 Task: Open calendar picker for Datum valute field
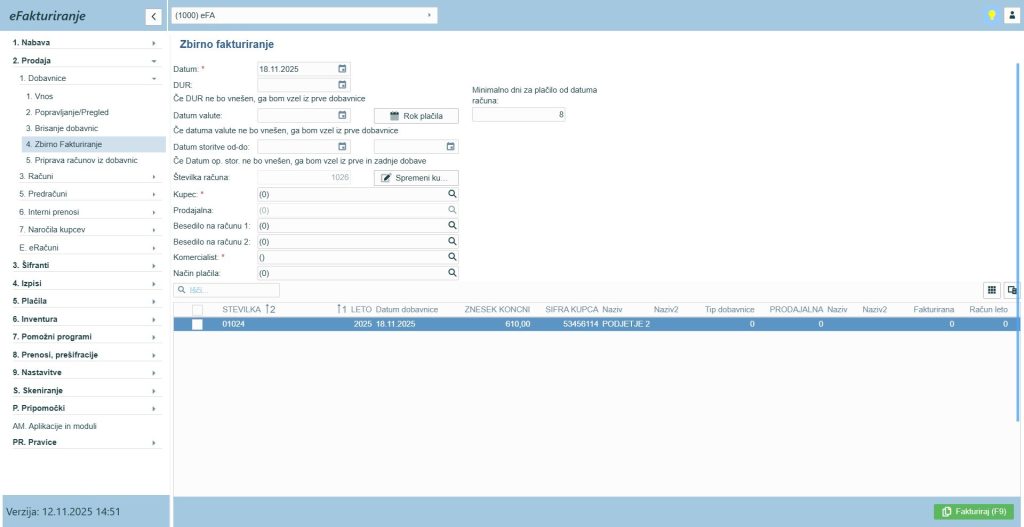coord(342,116)
